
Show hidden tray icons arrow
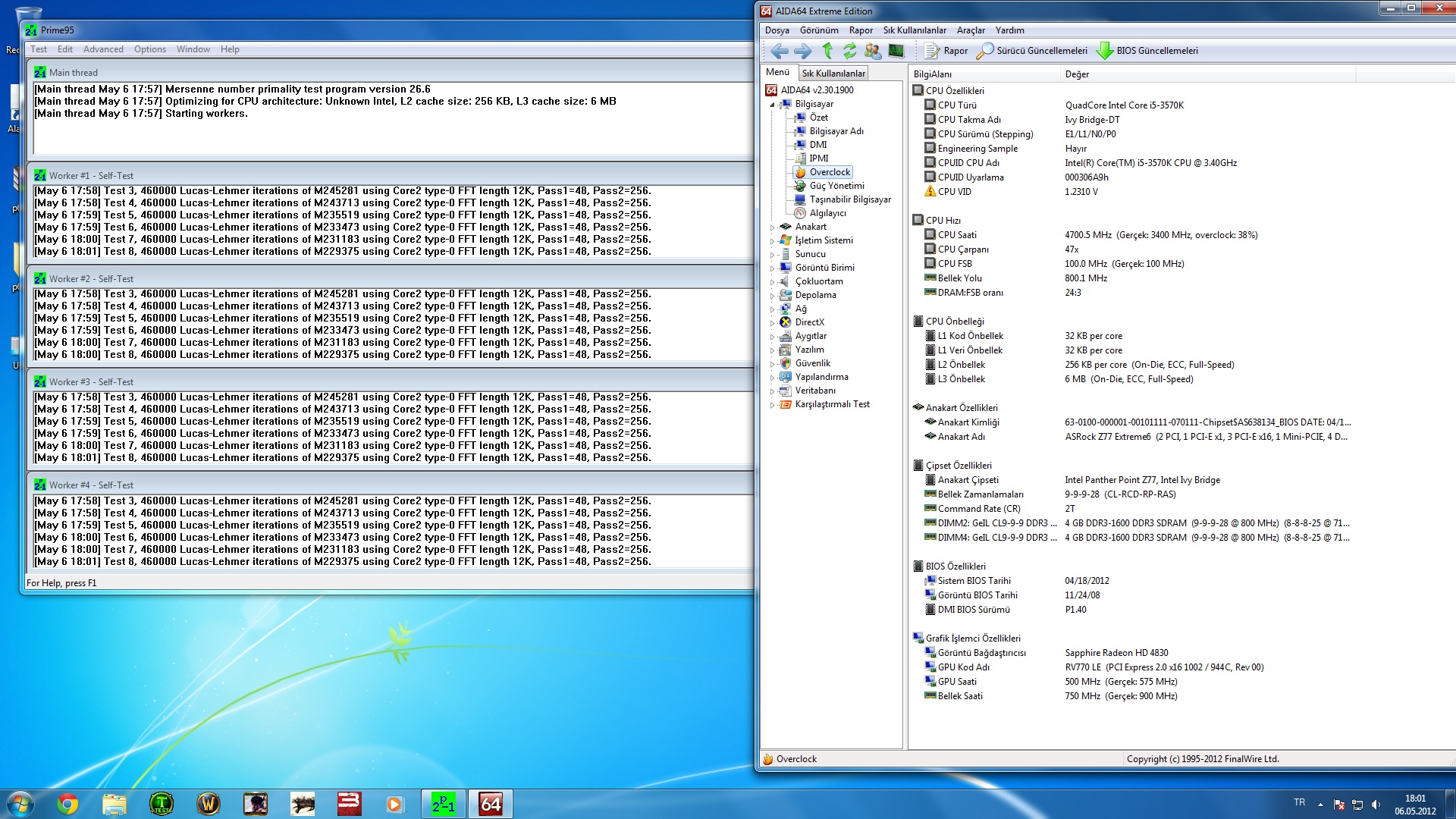click(1320, 805)
